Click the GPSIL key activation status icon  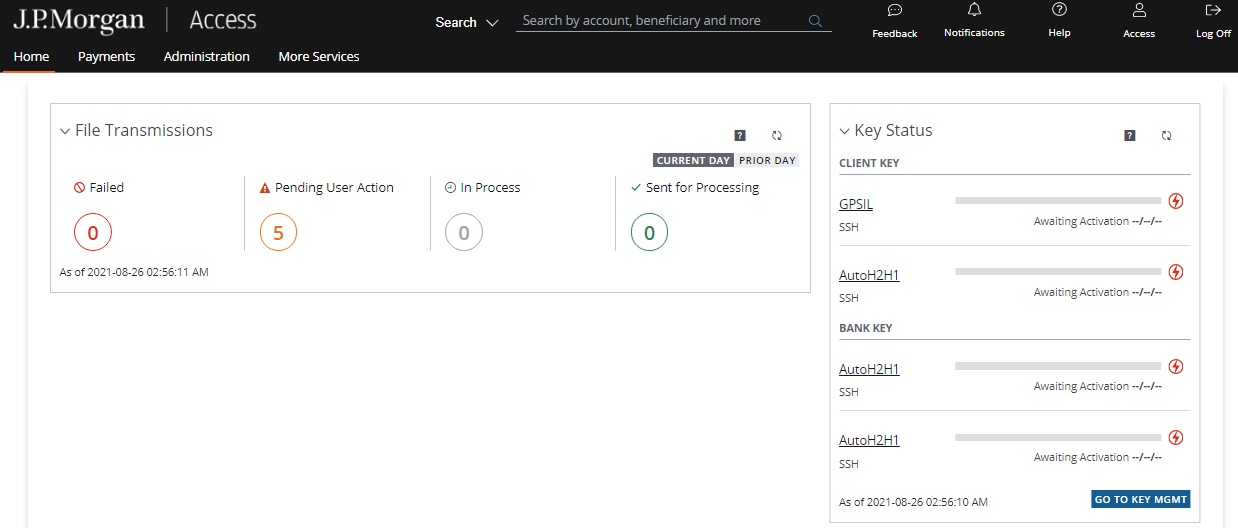coord(1176,201)
